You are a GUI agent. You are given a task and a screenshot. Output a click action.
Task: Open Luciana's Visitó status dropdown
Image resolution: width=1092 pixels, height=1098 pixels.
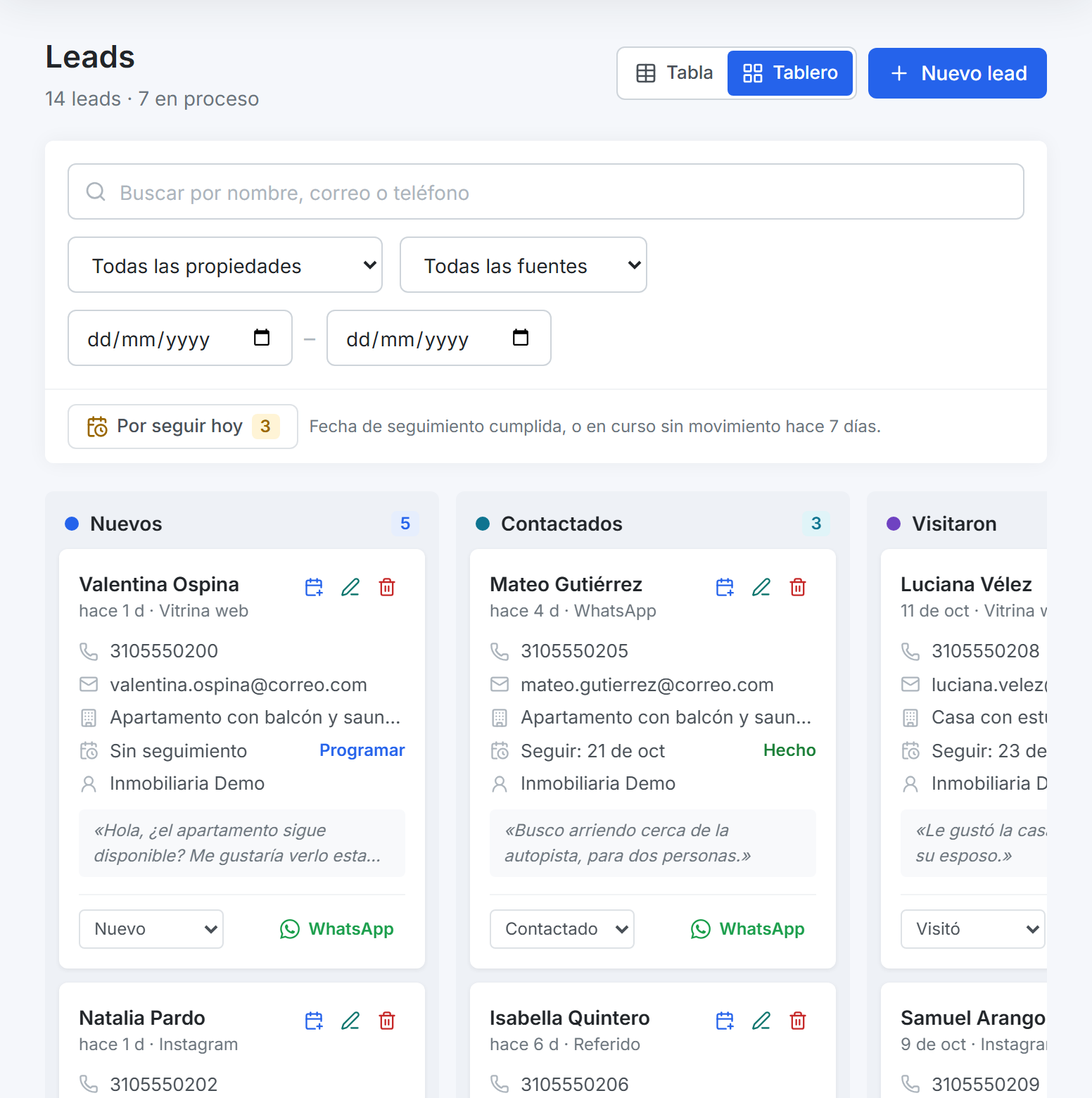[x=973, y=929]
